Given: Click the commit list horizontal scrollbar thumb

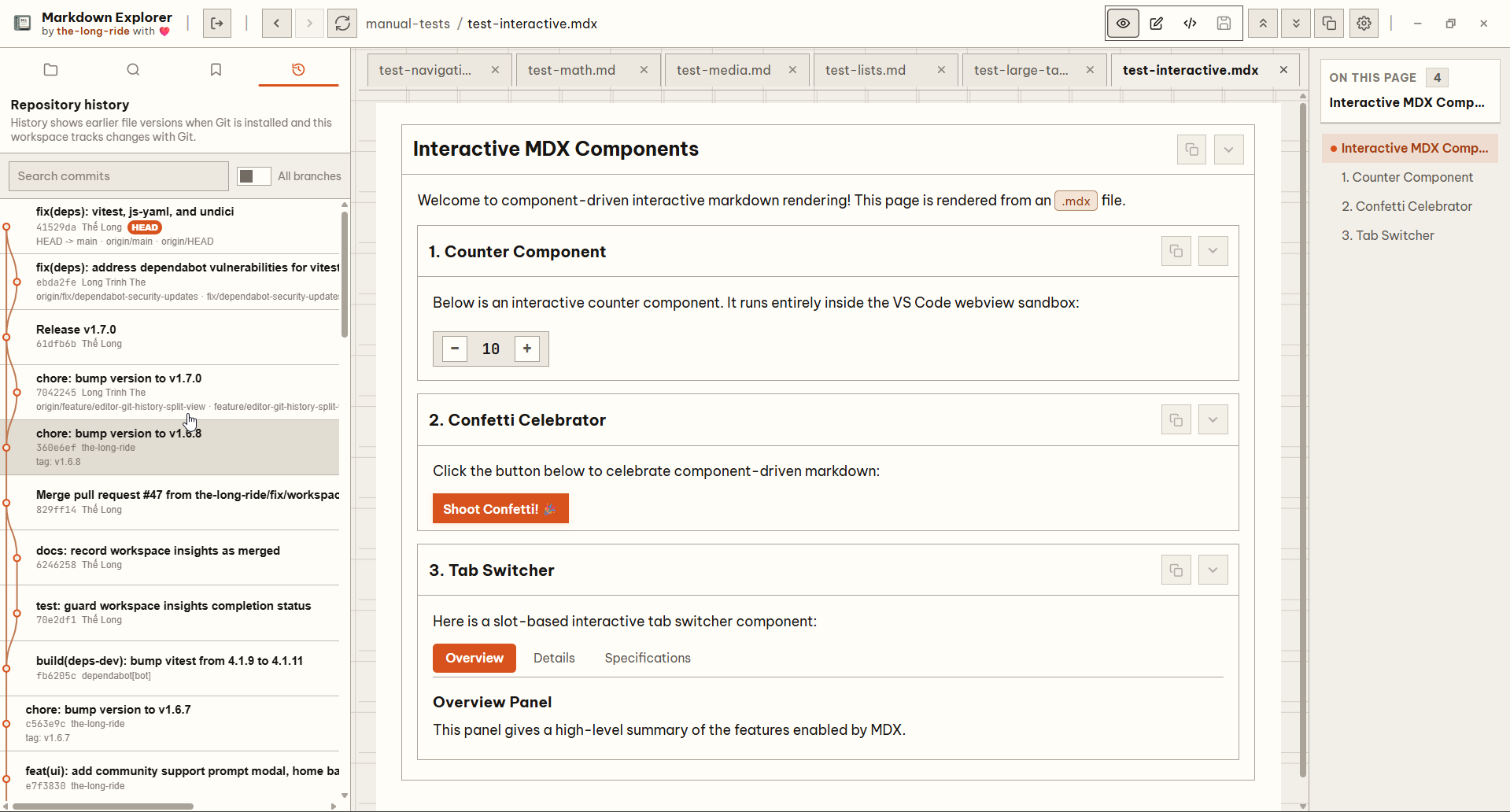Looking at the screenshot, I should coord(103,806).
